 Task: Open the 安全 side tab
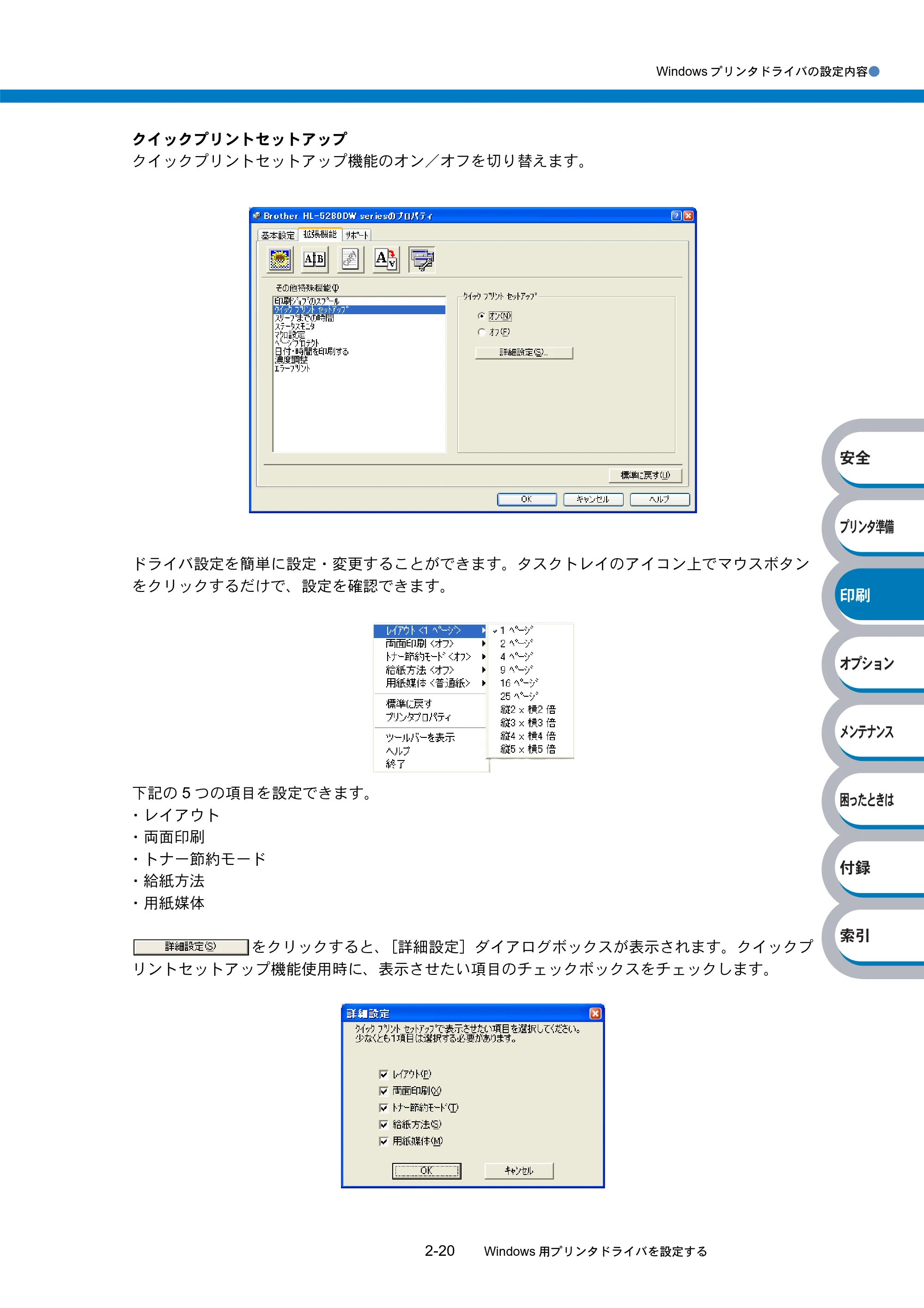(879, 458)
